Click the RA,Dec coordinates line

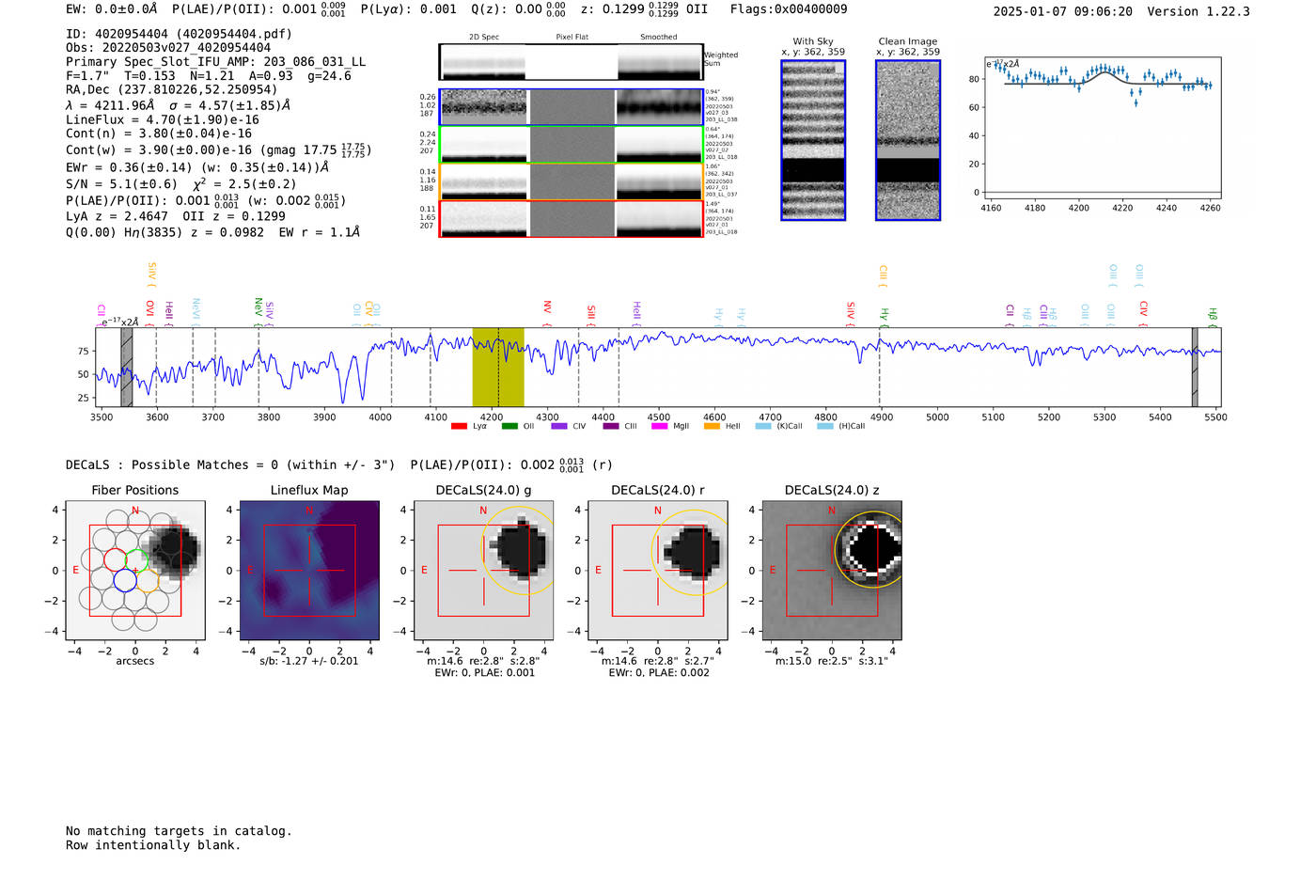tap(172, 90)
